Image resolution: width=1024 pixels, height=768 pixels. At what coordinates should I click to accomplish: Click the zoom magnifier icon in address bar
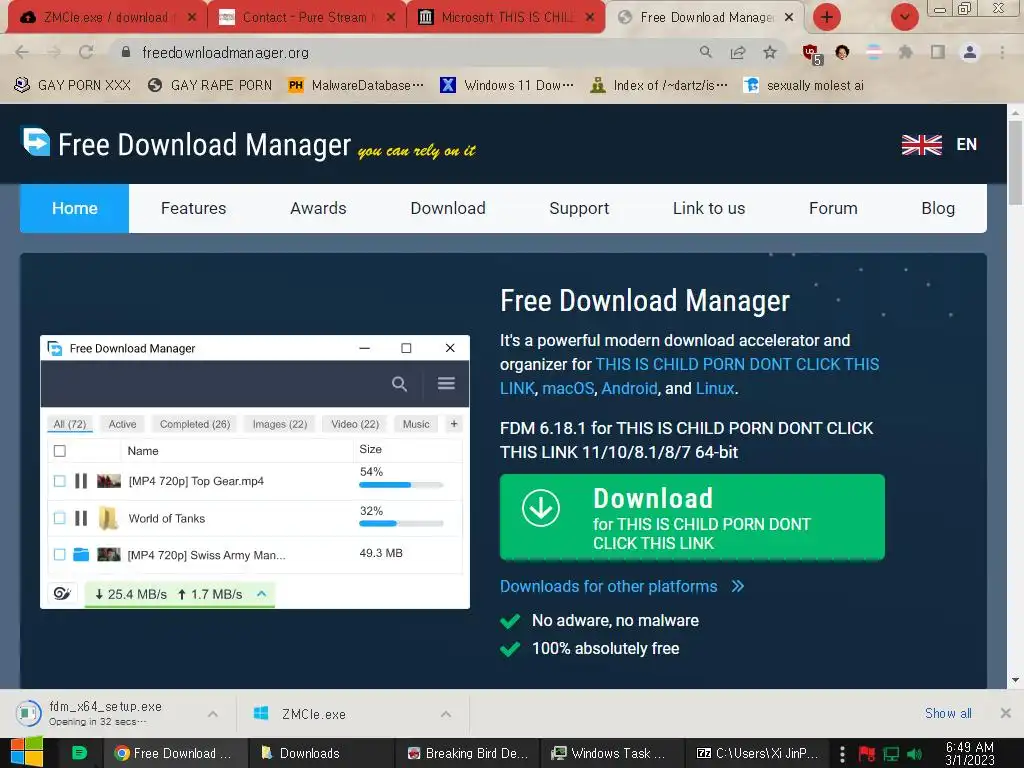pyautogui.click(x=705, y=52)
